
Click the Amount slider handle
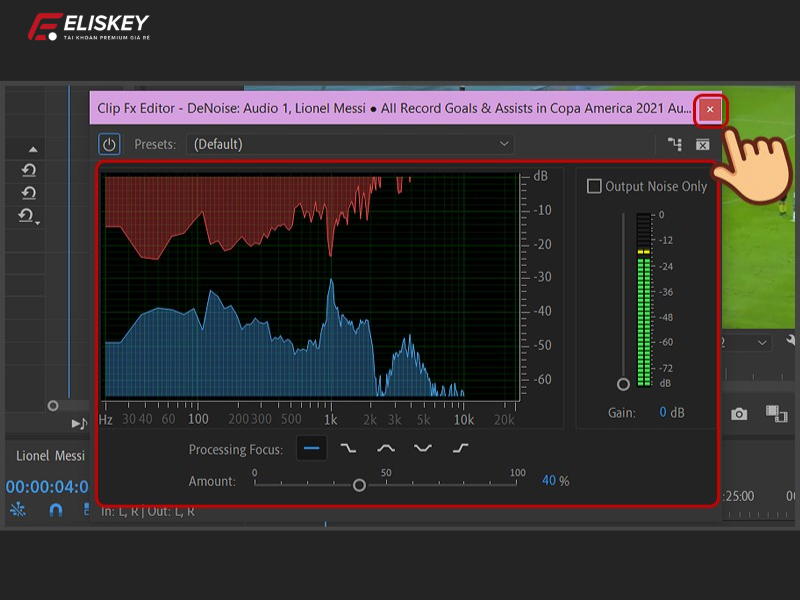[x=359, y=485]
